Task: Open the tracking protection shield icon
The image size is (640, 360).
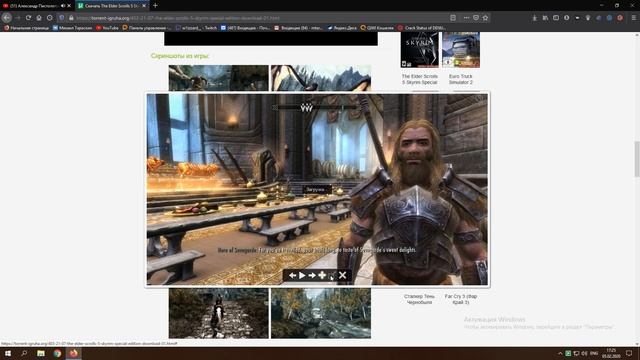Action: [x=62, y=18]
